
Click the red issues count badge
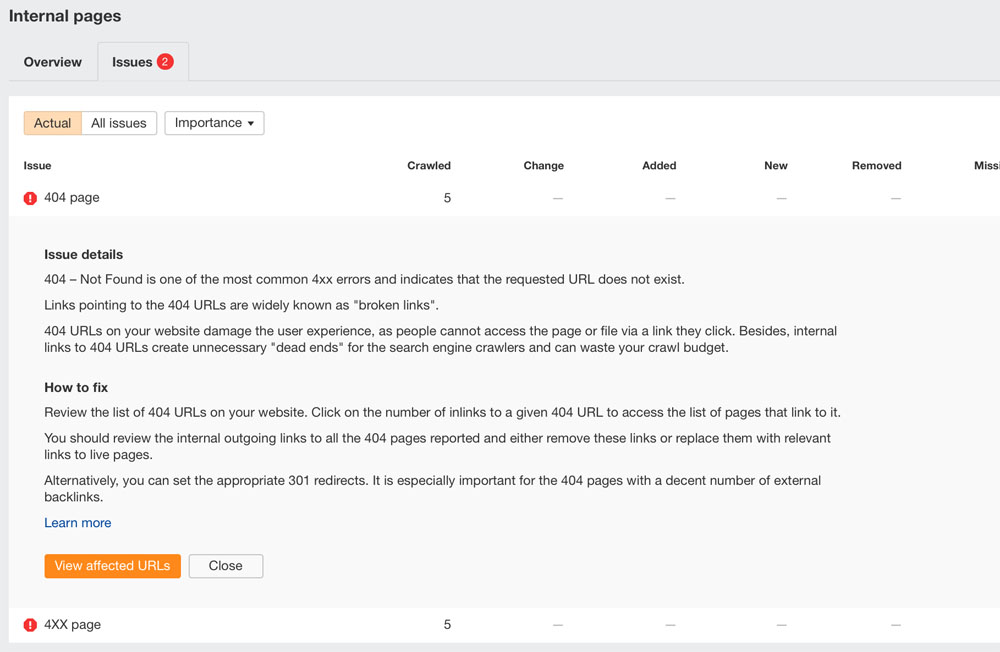tap(165, 61)
